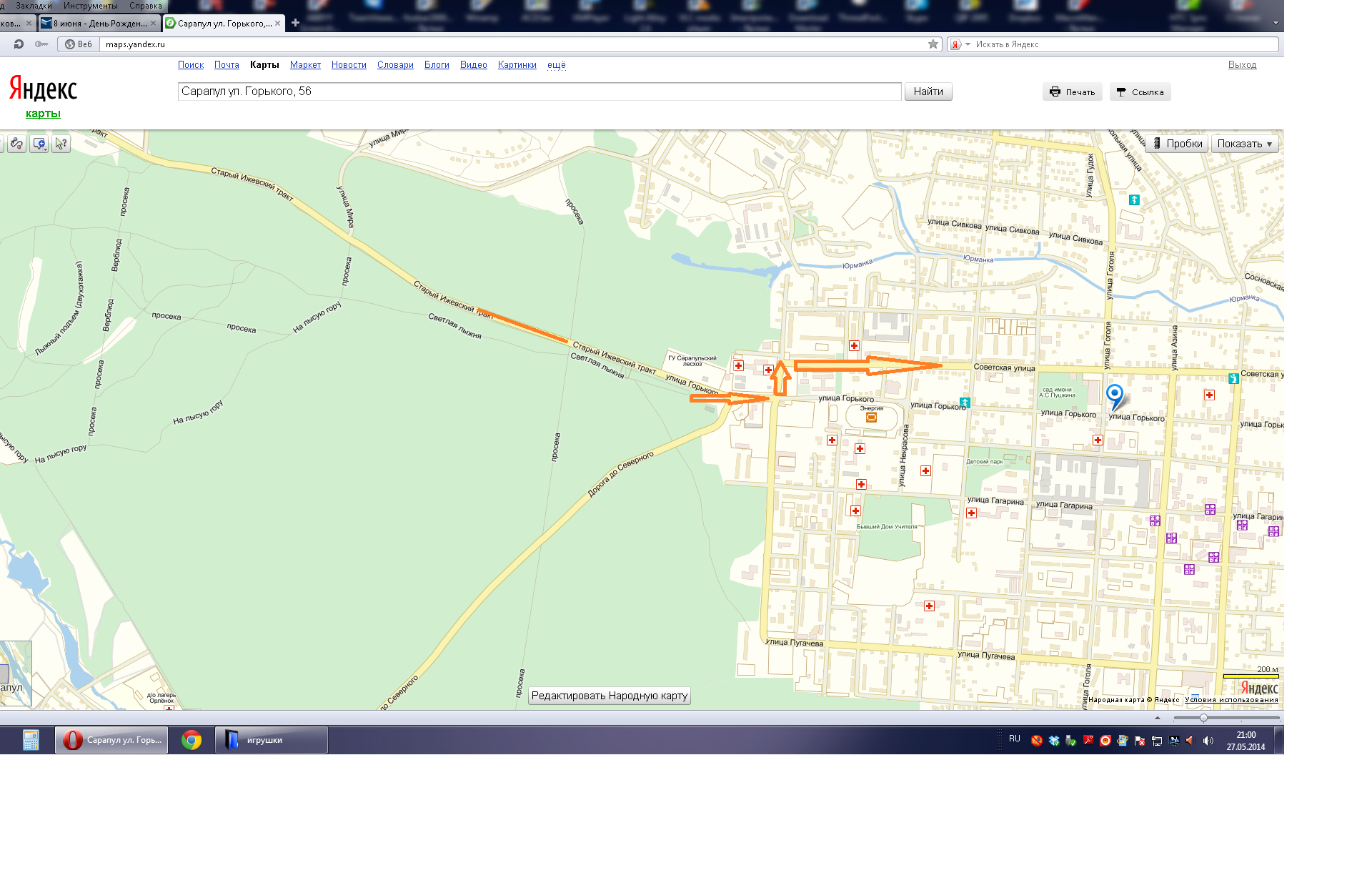Open the Инструменты menu
1372x893 pixels.
coord(90,6)
